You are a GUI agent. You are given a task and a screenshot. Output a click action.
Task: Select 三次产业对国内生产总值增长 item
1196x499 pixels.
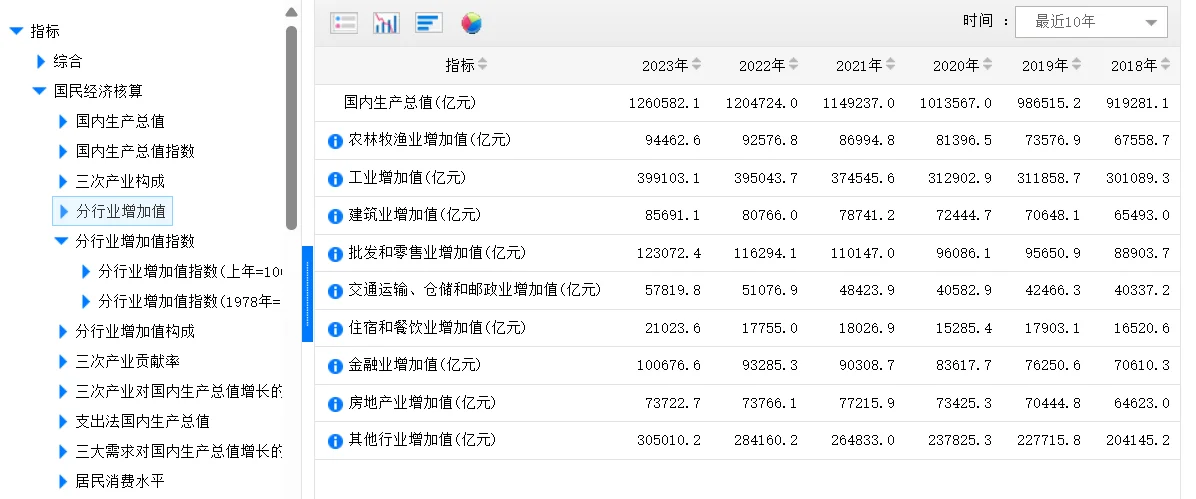[x=179, y=391]
